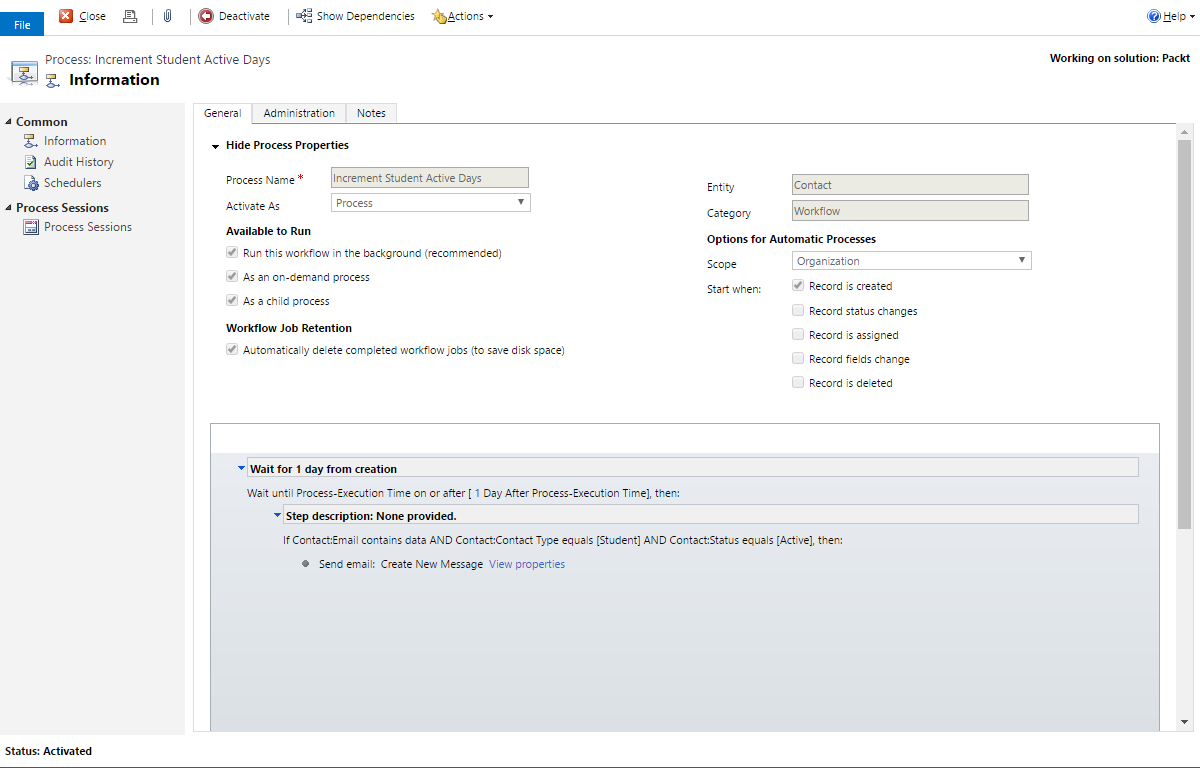This screenshot has width=1200, height=768.
Task: Click the Wait for 1 day from creation title
Action: click(323, 469)
